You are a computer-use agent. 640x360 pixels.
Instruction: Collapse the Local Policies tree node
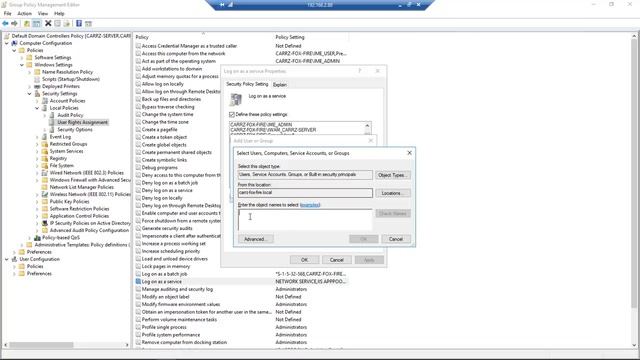37,108
